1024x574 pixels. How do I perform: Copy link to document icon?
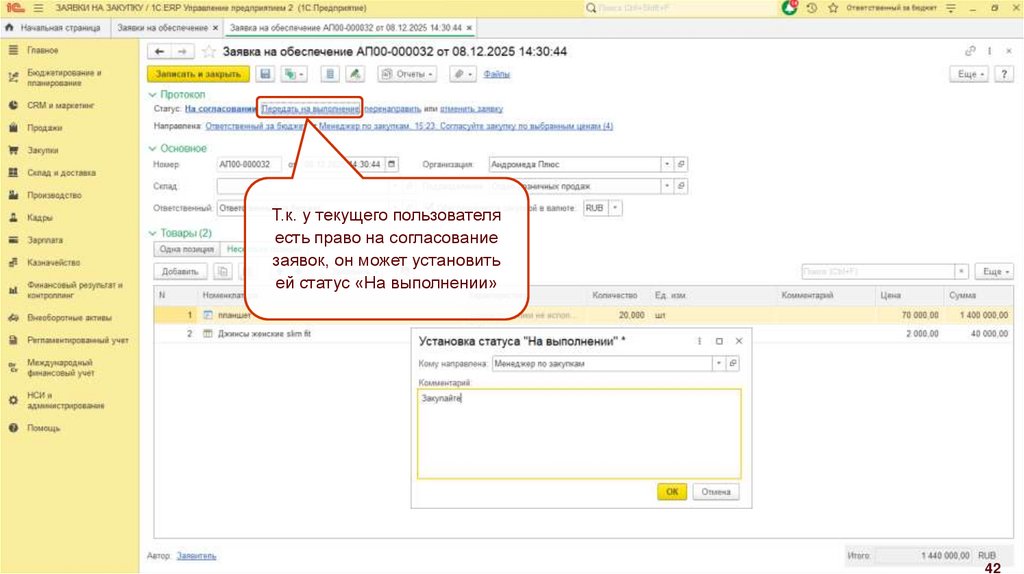970,51
